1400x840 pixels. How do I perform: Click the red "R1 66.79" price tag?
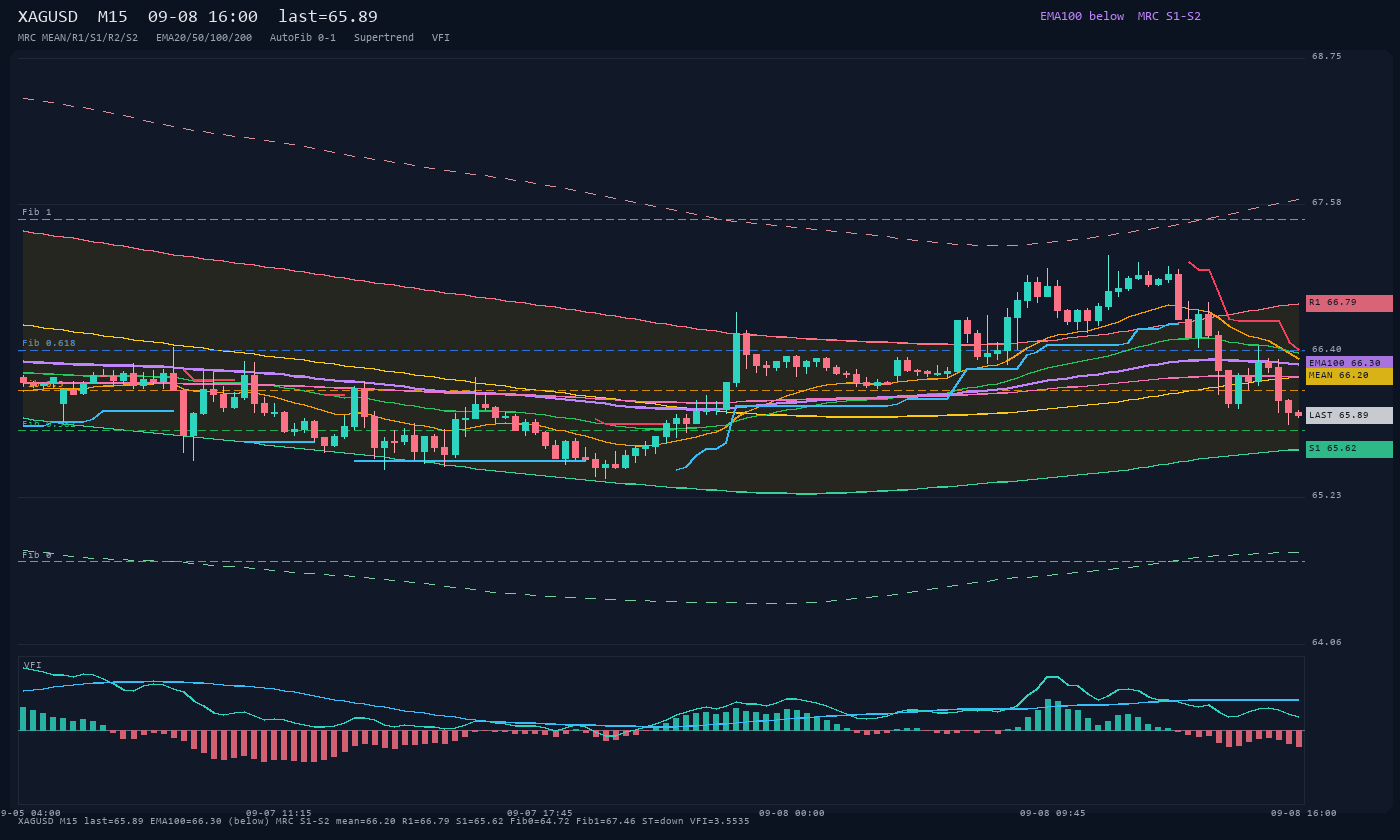pyautogui.click(x=1349, y=303)
